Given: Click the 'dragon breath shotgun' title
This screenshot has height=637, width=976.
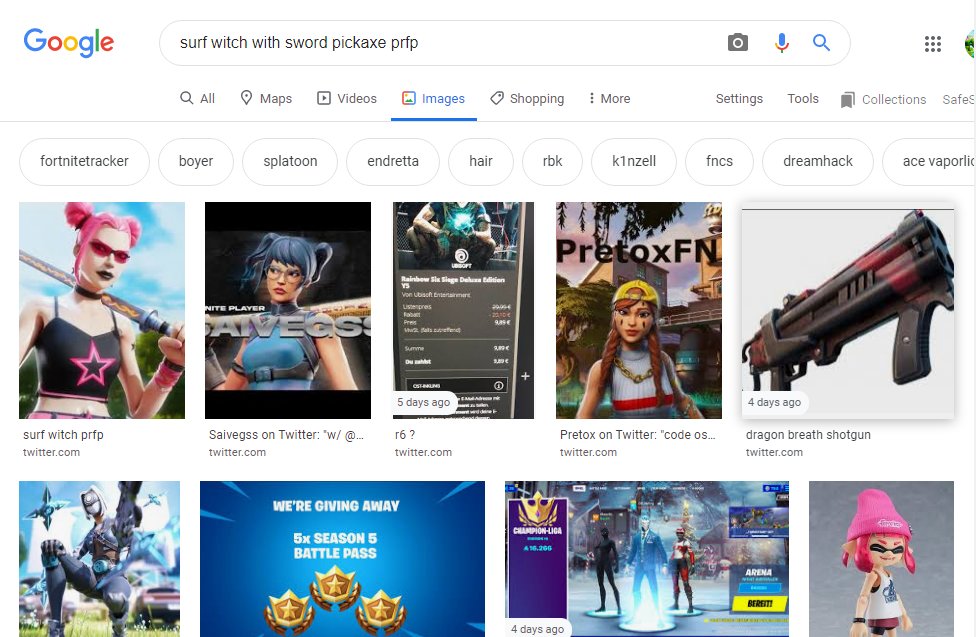Looking at the screenshot, I should click(808, 435).
